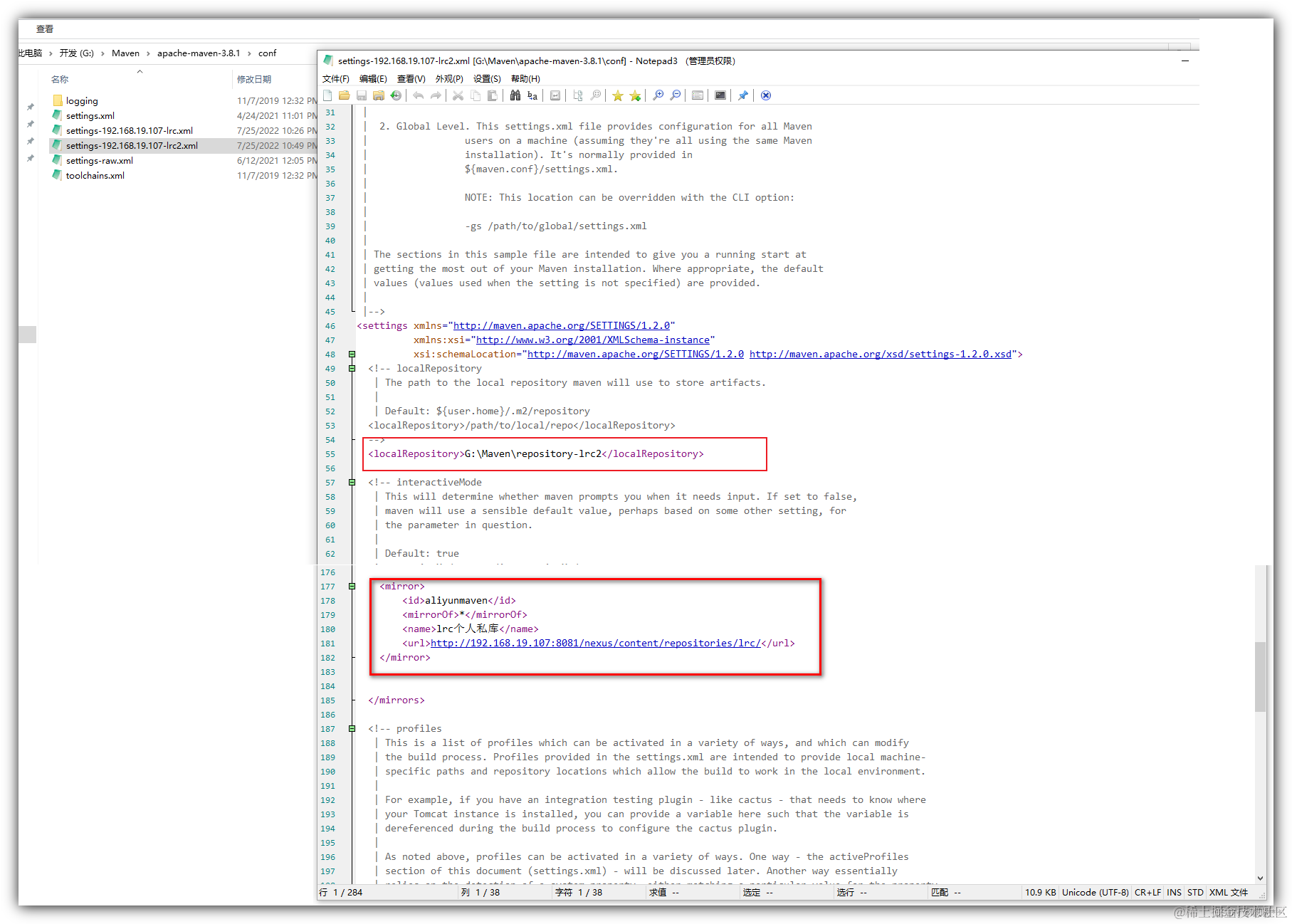Redo the edit via toolbar arrow

click(436, 95)
